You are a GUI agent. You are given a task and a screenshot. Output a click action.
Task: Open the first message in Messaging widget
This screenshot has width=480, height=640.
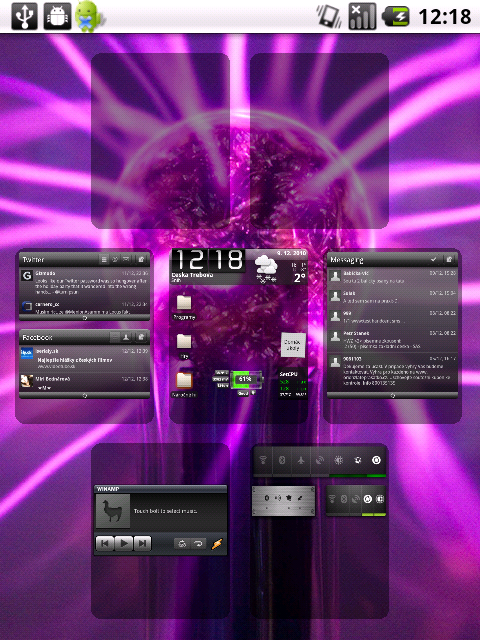(392, 277)
